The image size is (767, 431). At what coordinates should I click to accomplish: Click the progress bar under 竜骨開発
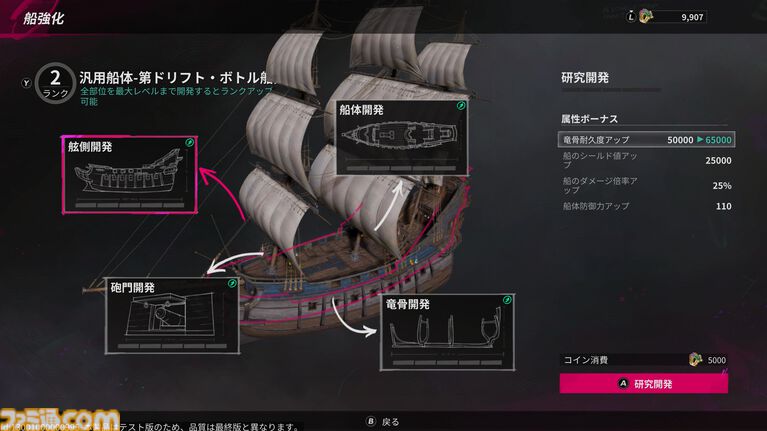pos(447,363)
